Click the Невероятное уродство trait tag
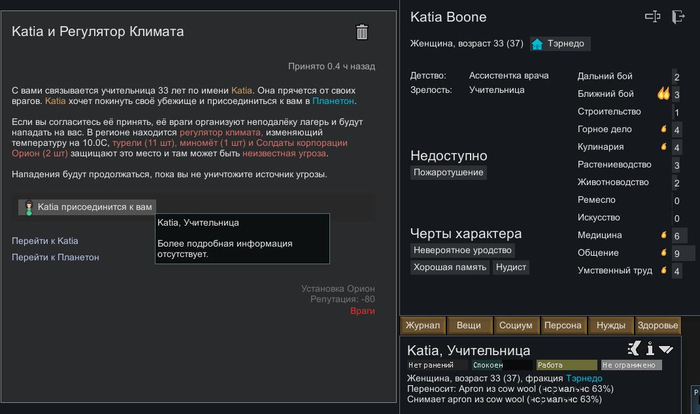 464,250
